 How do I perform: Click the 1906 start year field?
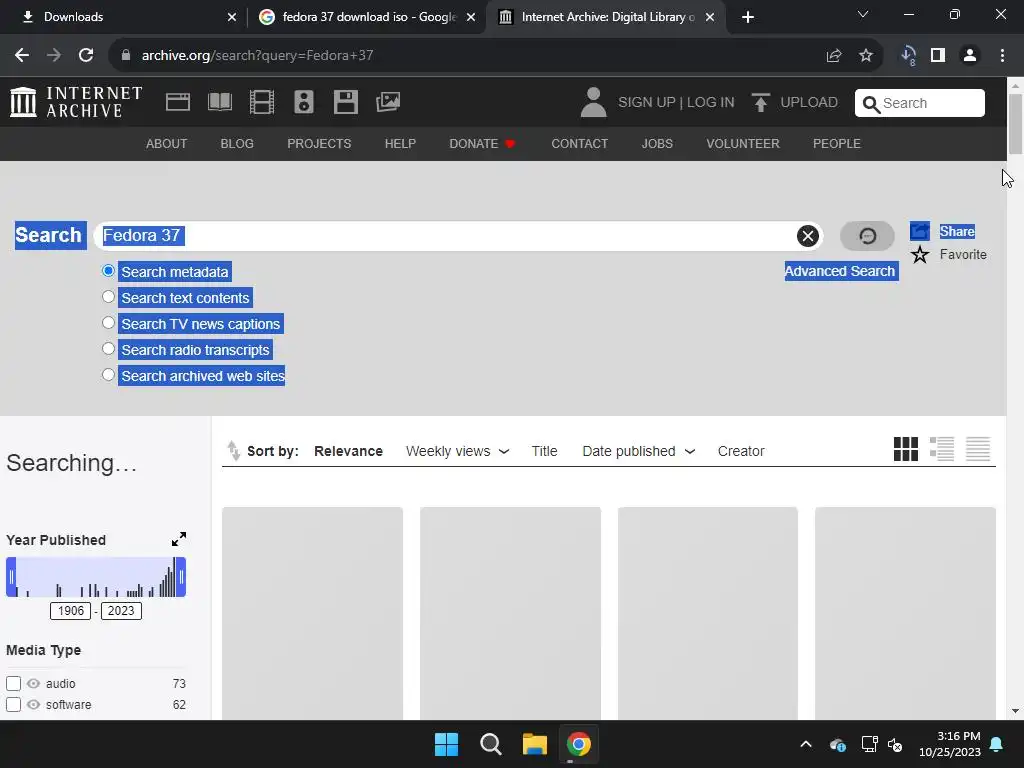71,611
